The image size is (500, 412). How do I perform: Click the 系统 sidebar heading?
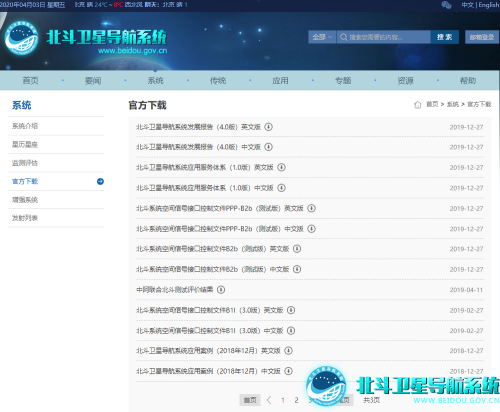(22, 105)
